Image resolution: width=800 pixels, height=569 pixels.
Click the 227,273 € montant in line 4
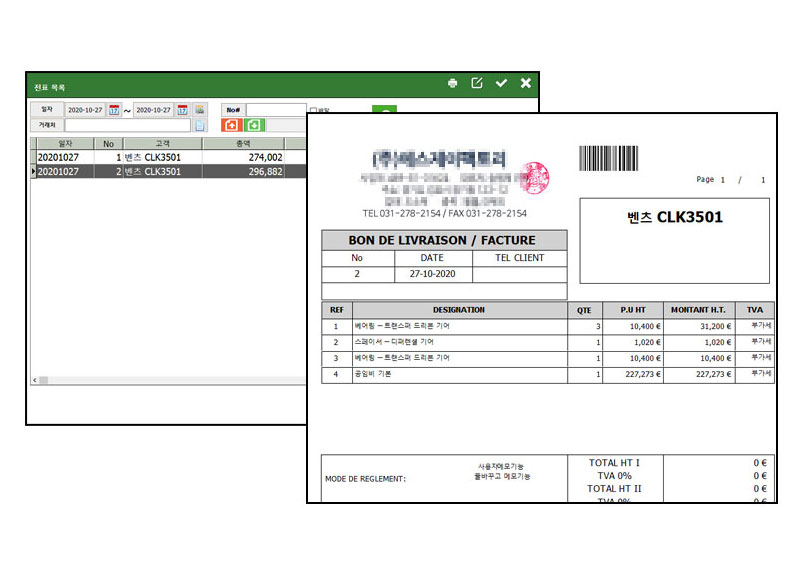click(x=713, y=375)
